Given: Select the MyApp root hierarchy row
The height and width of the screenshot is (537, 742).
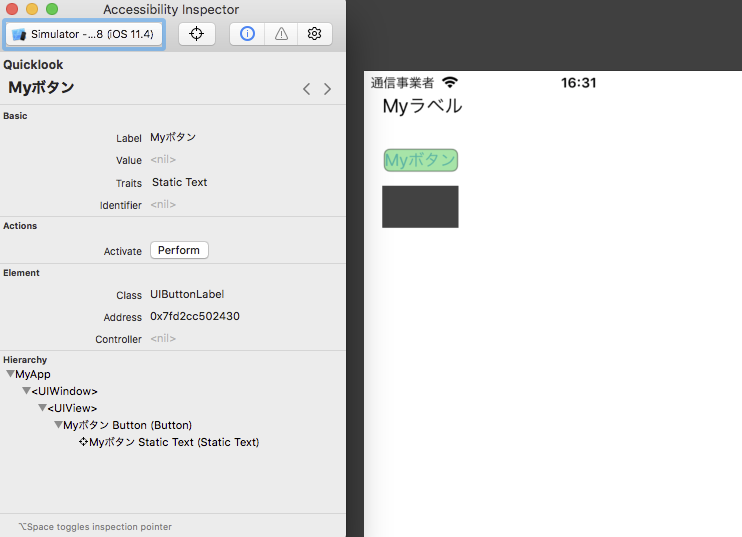Looking at the screenshot, I should [33, 374].
